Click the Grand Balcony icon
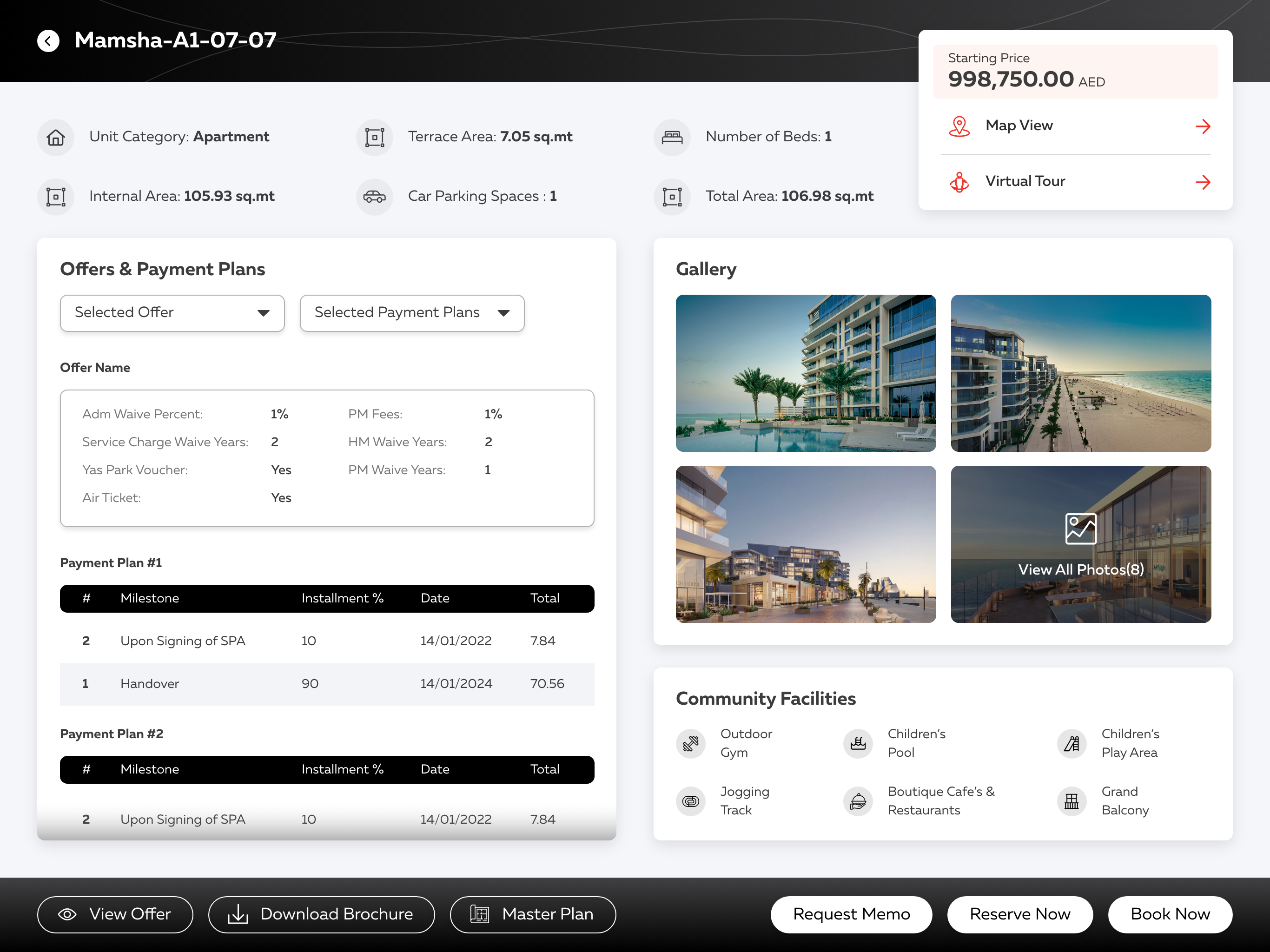The width and height of the screenshot is (1270, 952). pyautogui.click(x=1072, y=801)
